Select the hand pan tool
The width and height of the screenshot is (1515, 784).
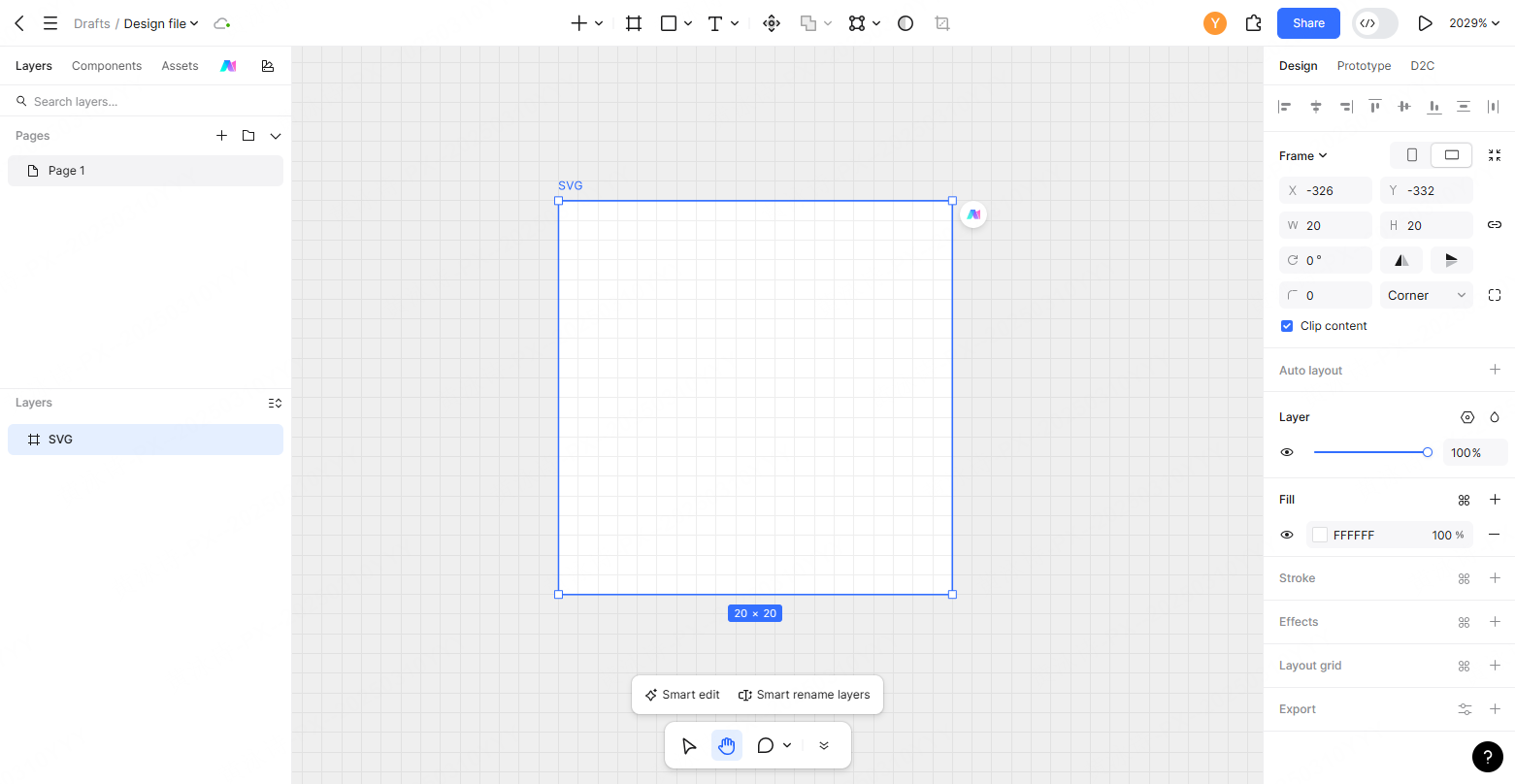[x=727, y=745]
